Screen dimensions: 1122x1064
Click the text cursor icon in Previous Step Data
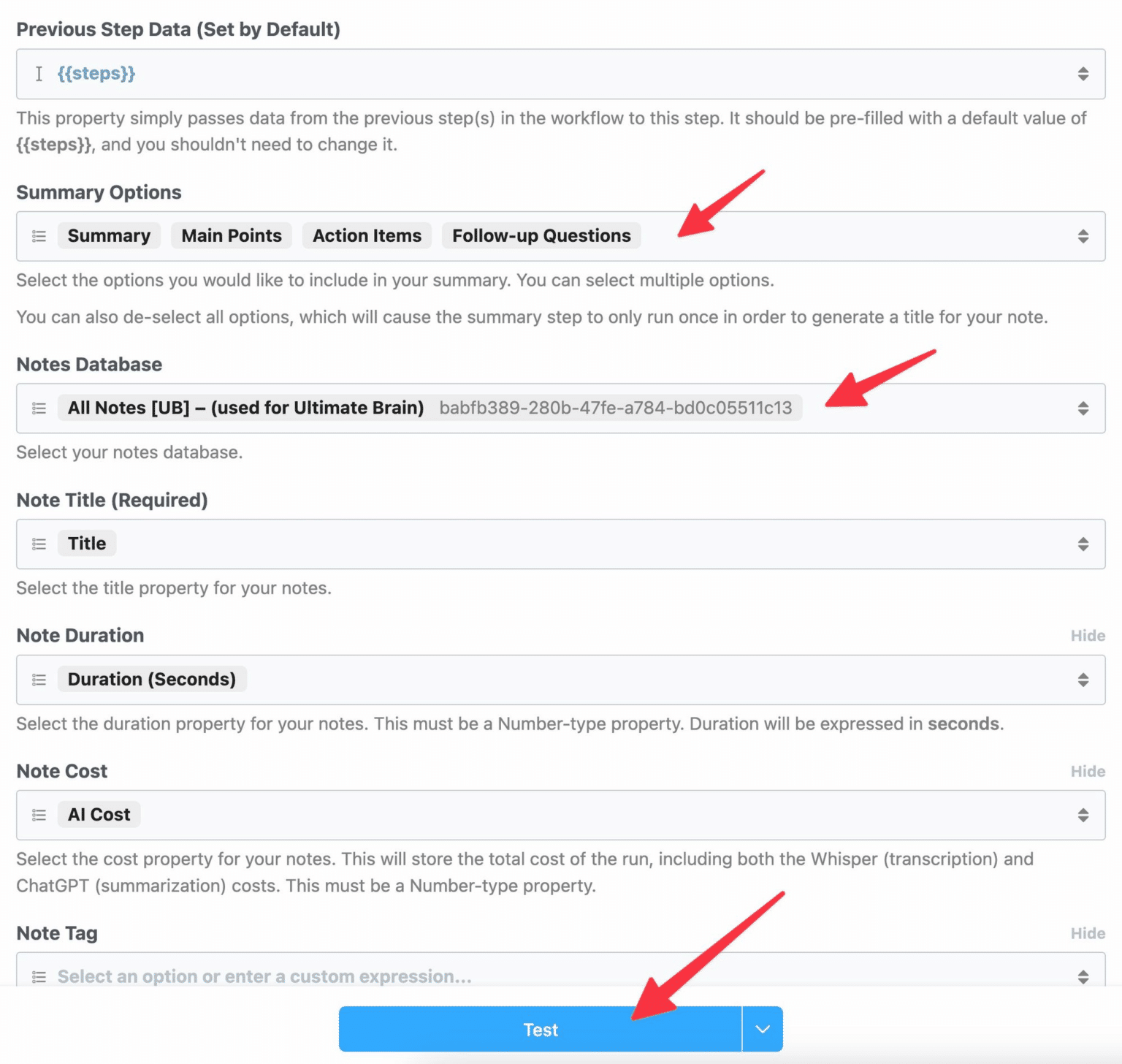(38, 73)
